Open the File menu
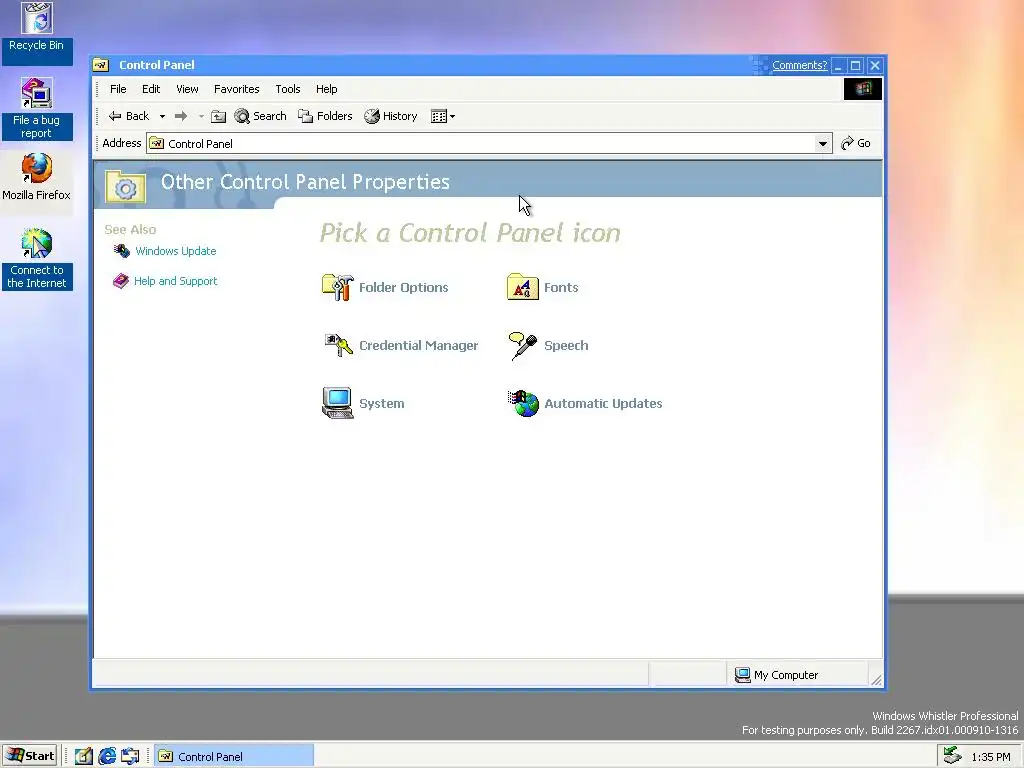The image size is (1024, 768). 118,89
